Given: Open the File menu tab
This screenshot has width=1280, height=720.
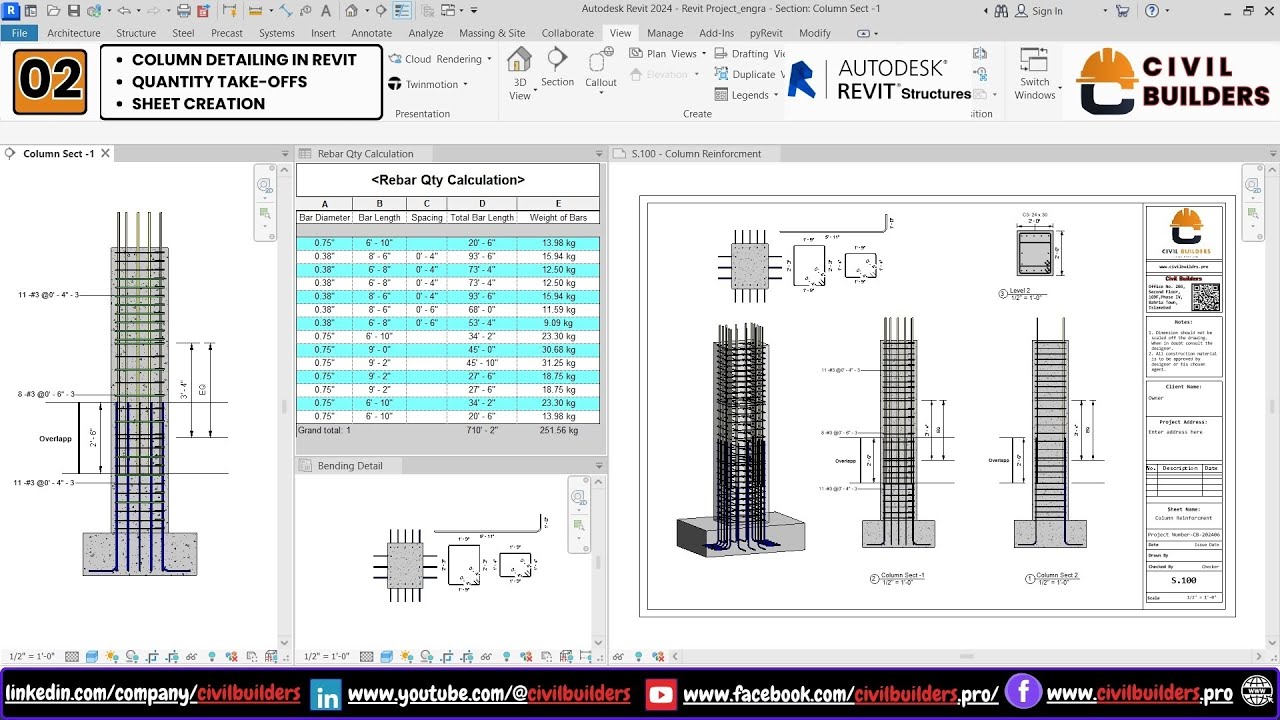Looking at the screenshot, I should click(19, 33).
